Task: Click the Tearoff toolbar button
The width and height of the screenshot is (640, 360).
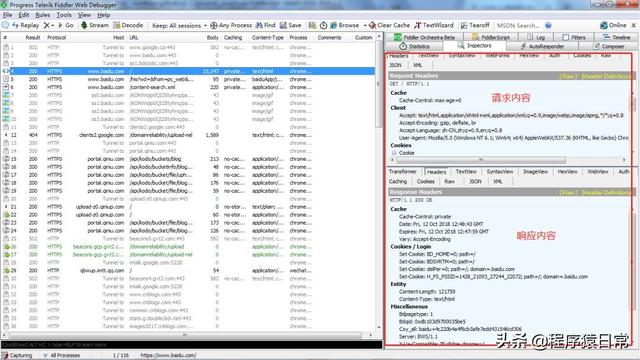Action: coord(475,25)
